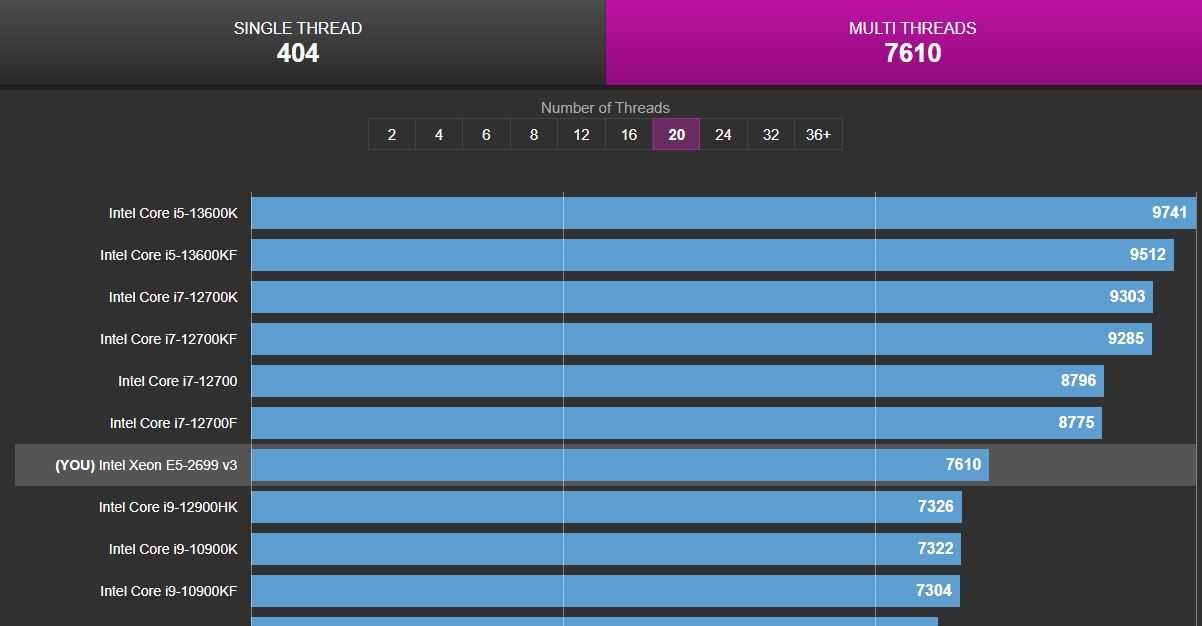This screenshot has height=626, width=1202.
Task: Click the Intel Core i5-13600K label
Action: coord(173,213)
